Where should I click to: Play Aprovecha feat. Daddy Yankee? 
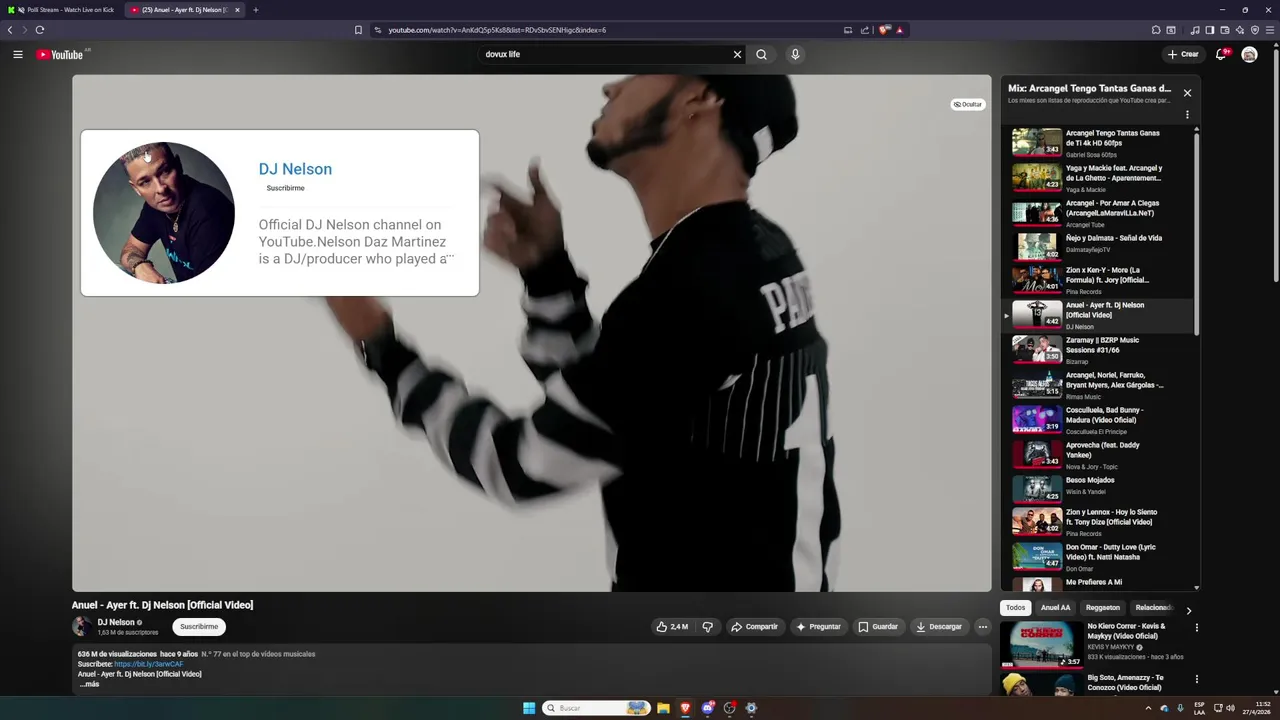point(1098,455)
